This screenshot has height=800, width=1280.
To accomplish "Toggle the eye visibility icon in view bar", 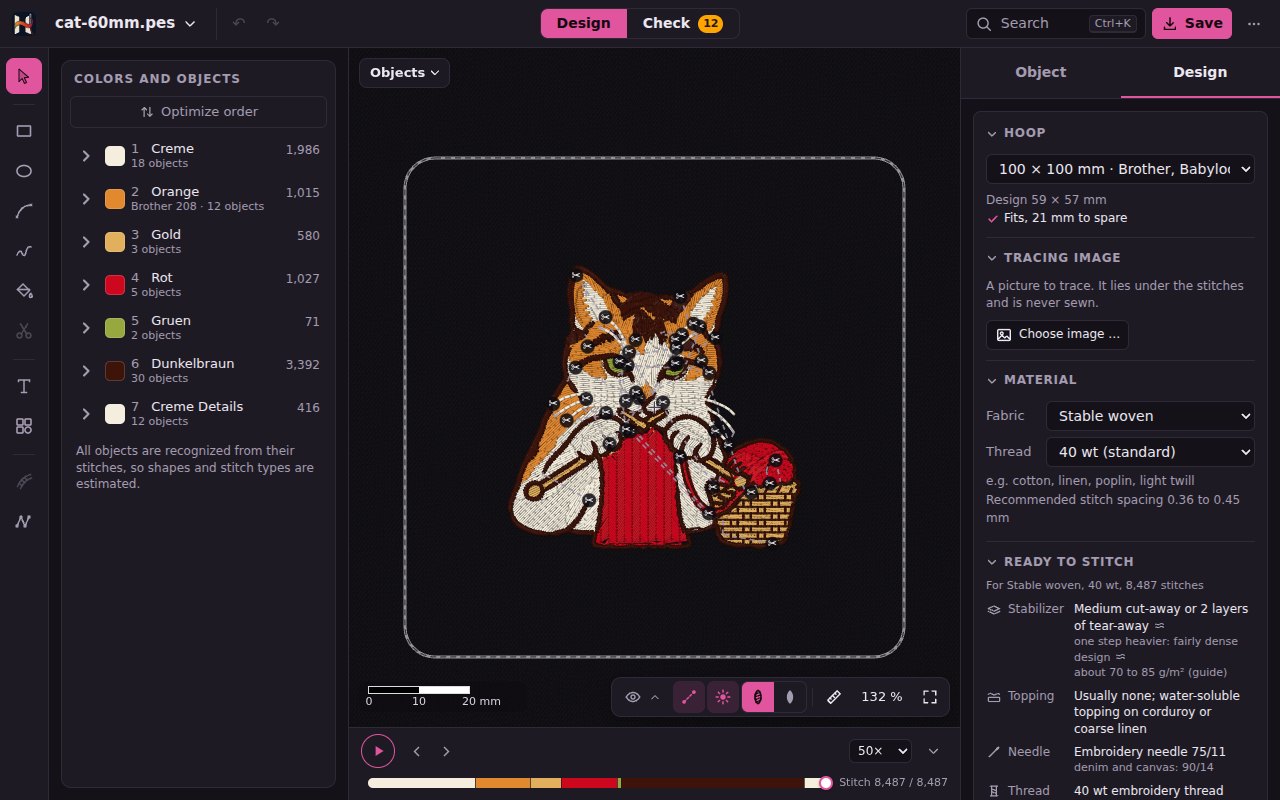I will [x=633, y=697].
